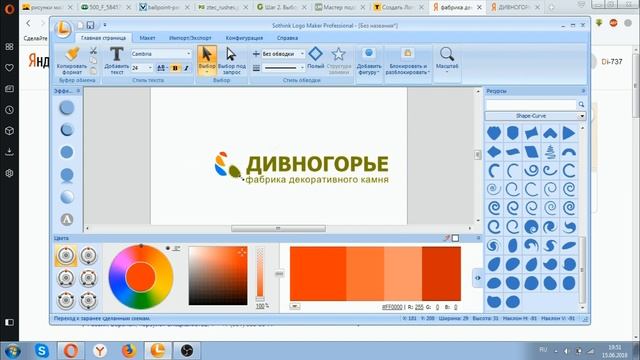
Task: Click the Структура заливки star icon
Action: (x=338, y=54)
